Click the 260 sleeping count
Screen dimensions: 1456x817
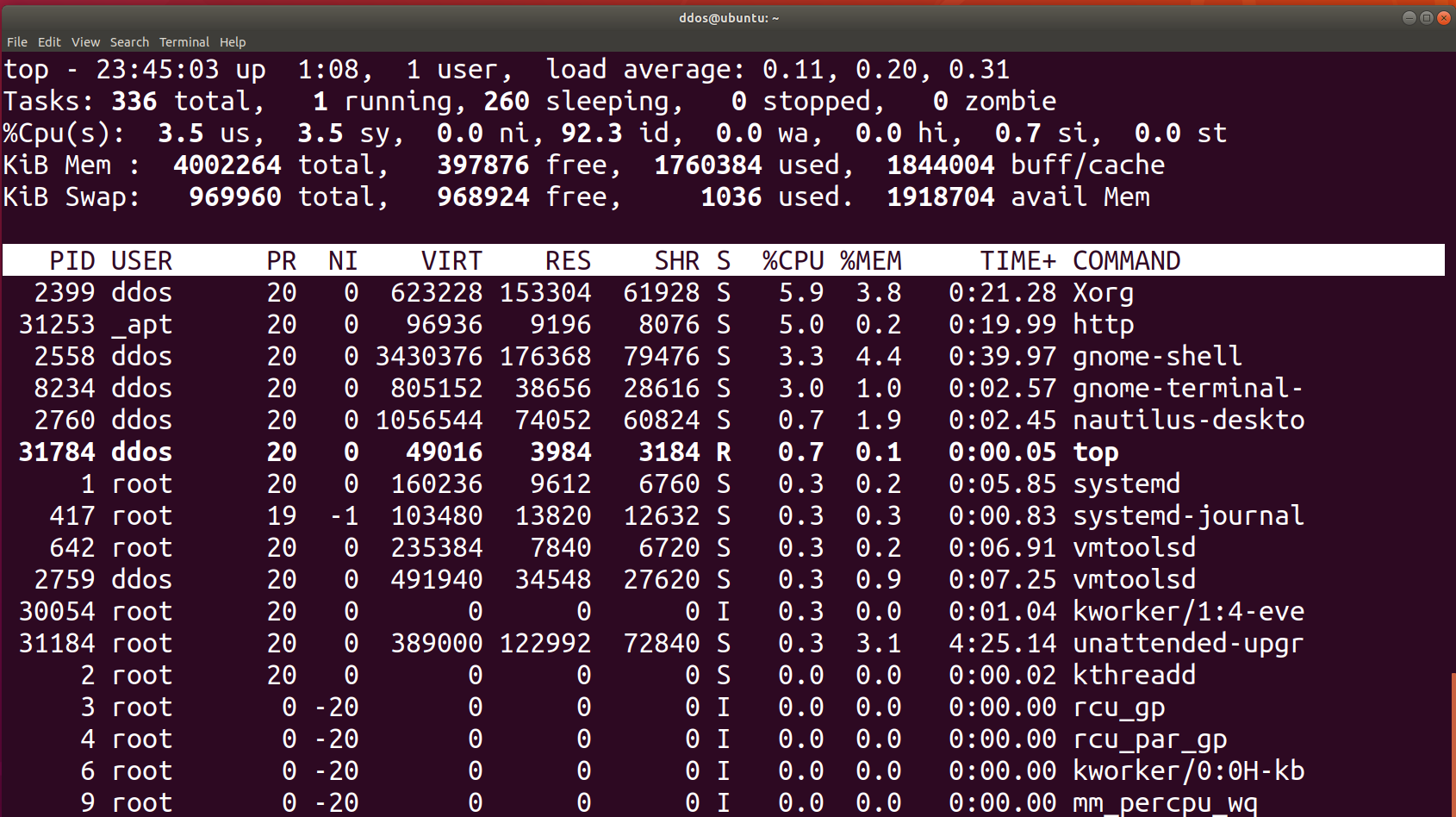pyautogui.click(x=507, y=102)
